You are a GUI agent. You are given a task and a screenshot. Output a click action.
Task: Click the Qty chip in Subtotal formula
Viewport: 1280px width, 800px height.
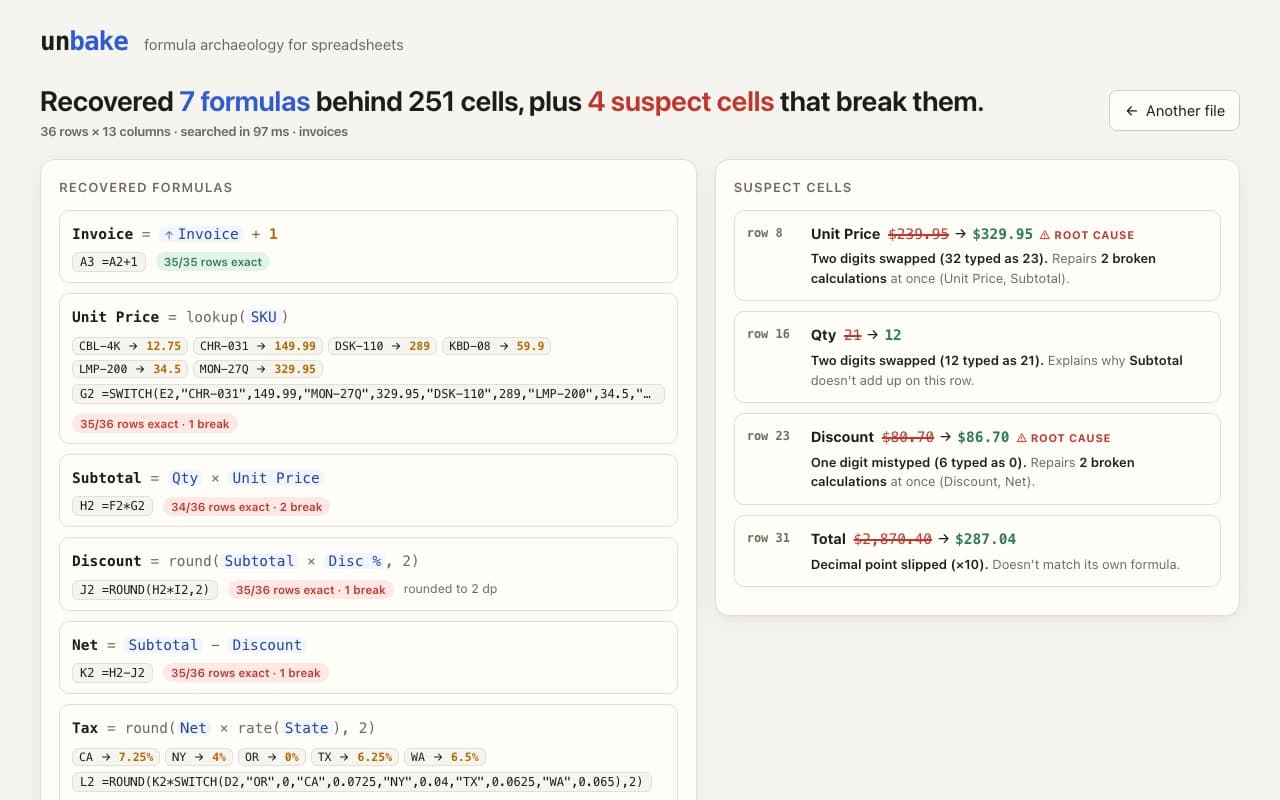pyautogui.click(x=185, y=478)
